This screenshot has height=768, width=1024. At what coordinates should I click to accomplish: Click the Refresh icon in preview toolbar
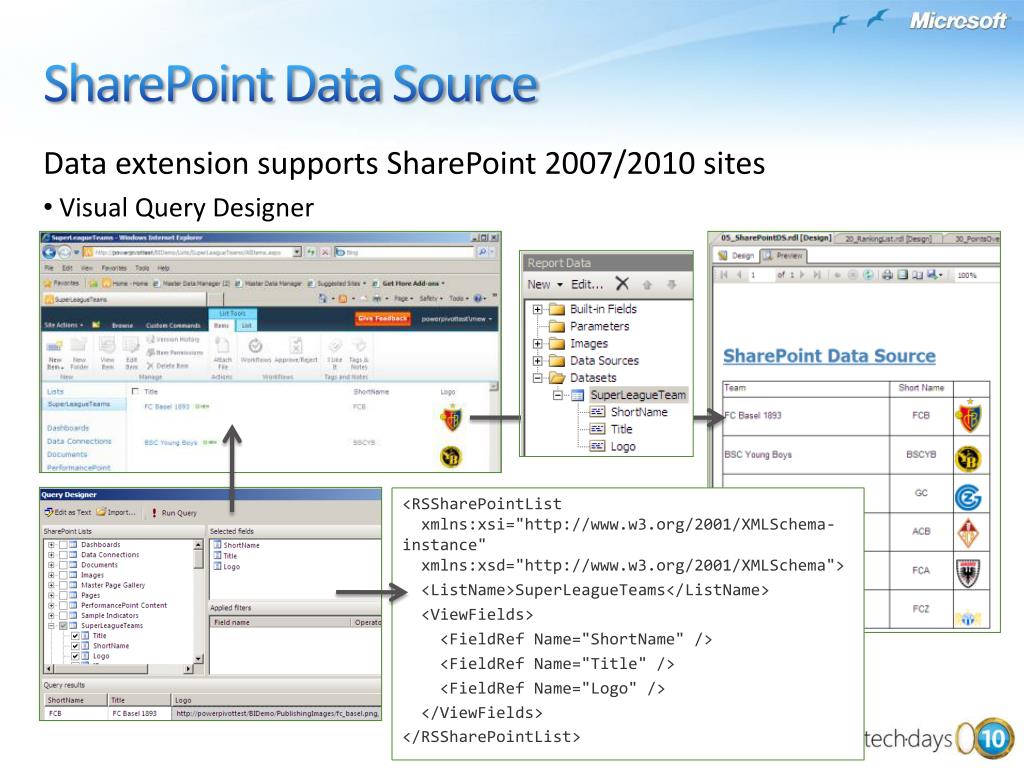(x=868, y=275)
